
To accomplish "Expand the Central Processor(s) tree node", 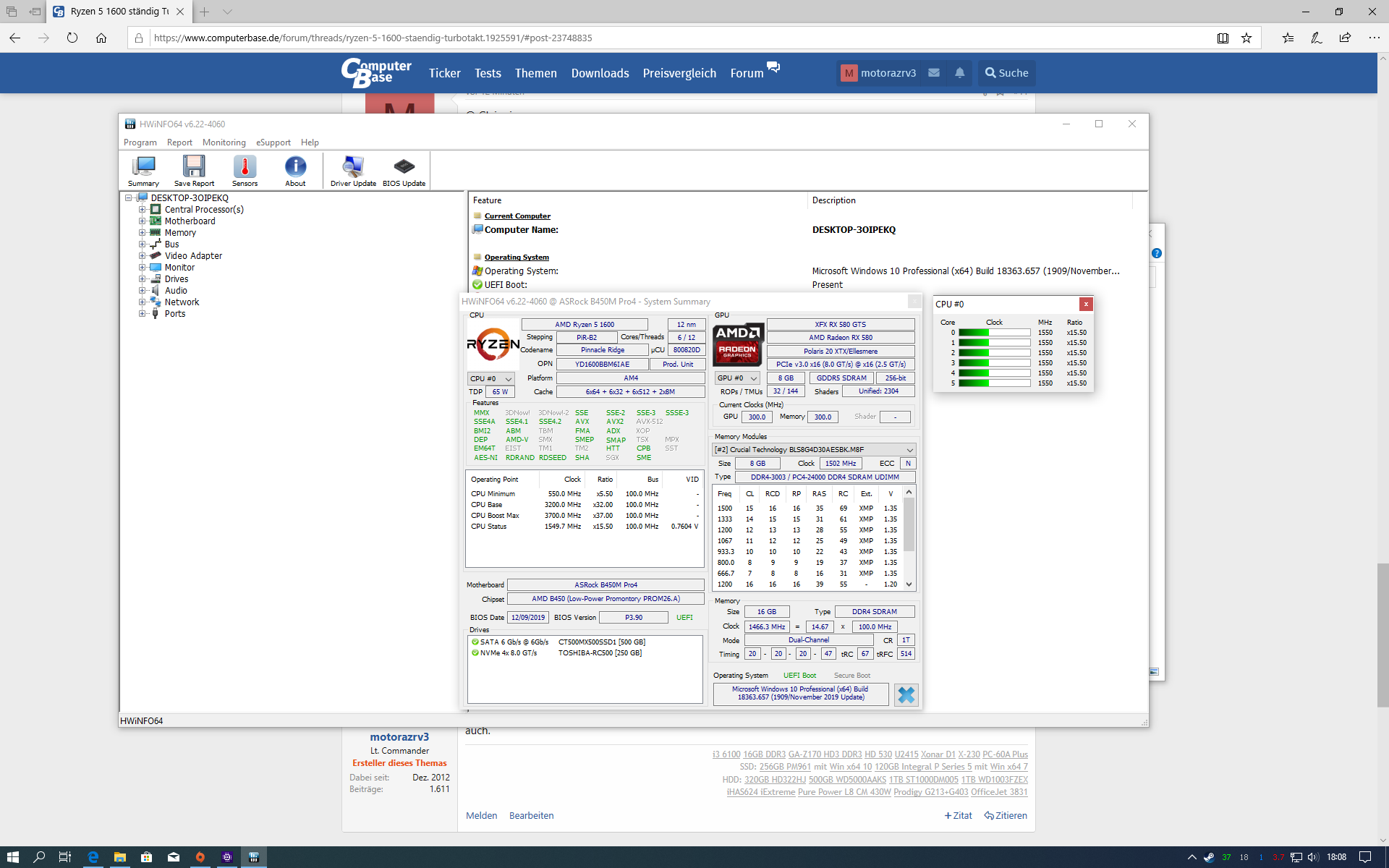I will click(143, 210).
